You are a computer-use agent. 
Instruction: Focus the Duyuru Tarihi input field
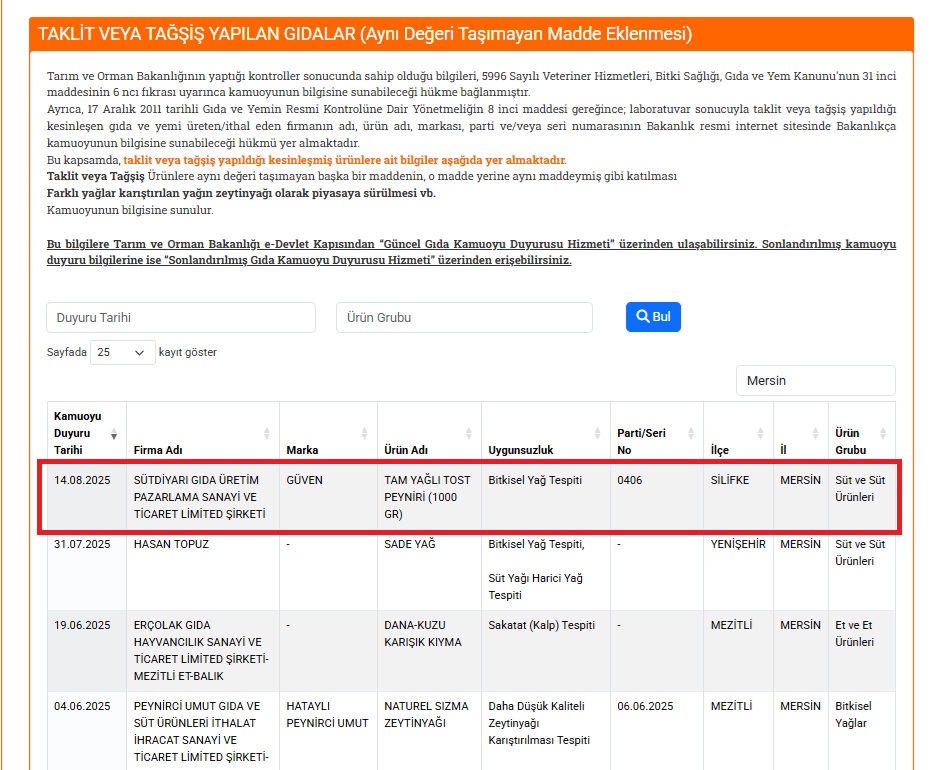coord(181,317)
